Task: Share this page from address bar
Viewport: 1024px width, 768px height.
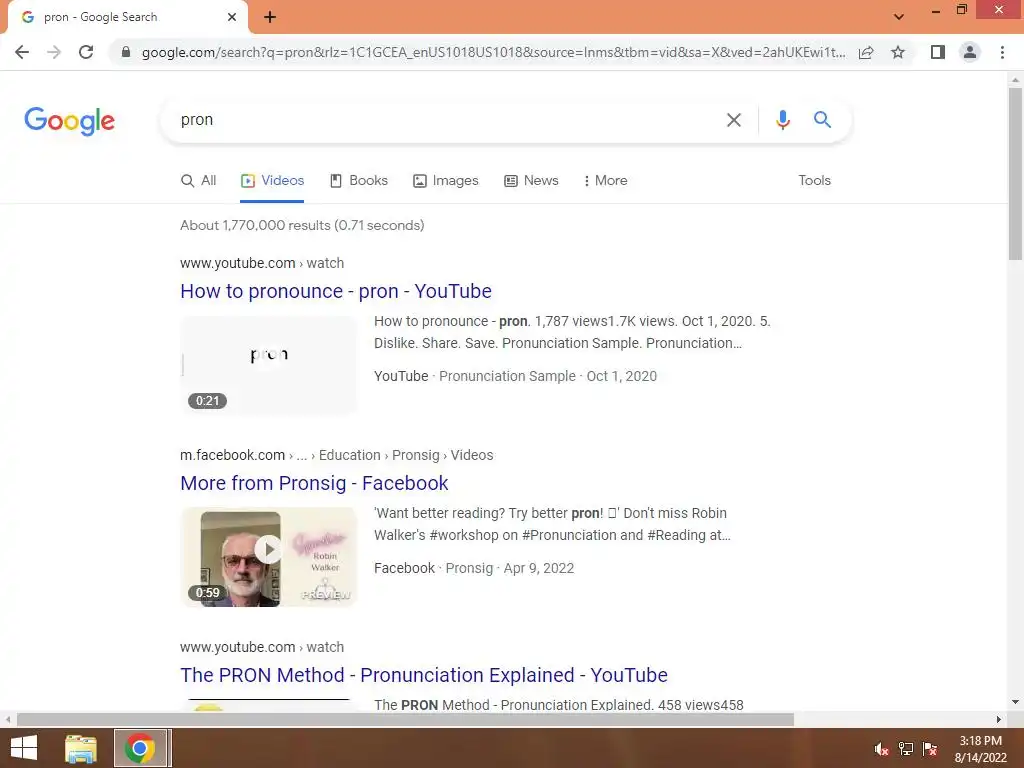Action: (866, 52)
